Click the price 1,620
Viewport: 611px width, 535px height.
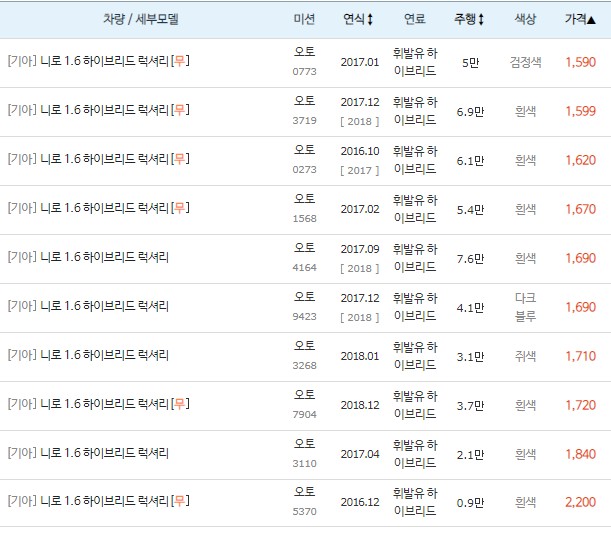(580, 161)
